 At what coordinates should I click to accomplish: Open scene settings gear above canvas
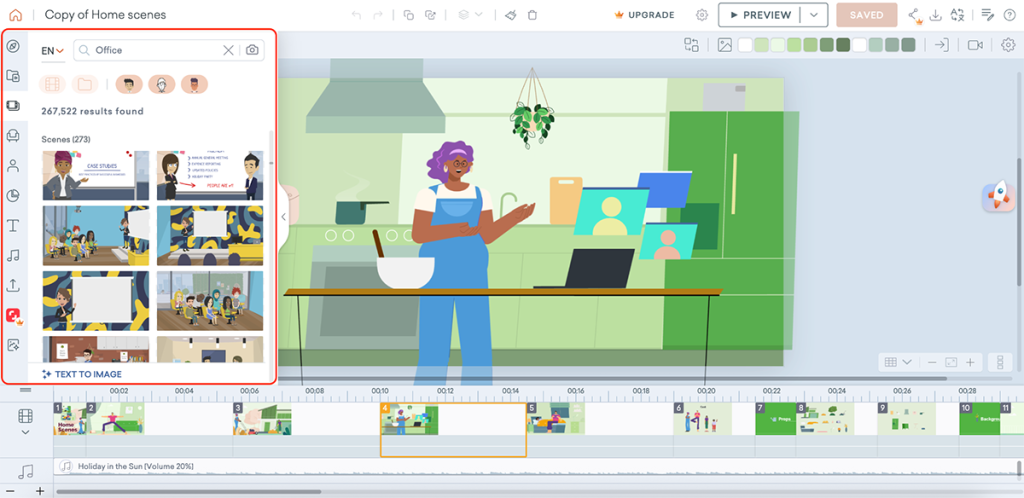[x=1008, y=45]
